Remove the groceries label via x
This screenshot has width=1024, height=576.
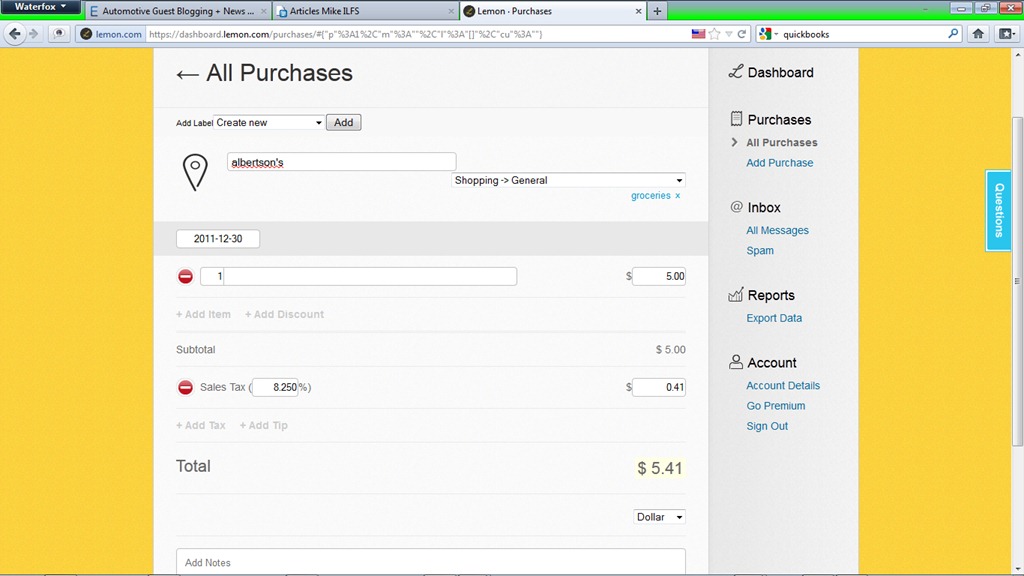point(678,195)
